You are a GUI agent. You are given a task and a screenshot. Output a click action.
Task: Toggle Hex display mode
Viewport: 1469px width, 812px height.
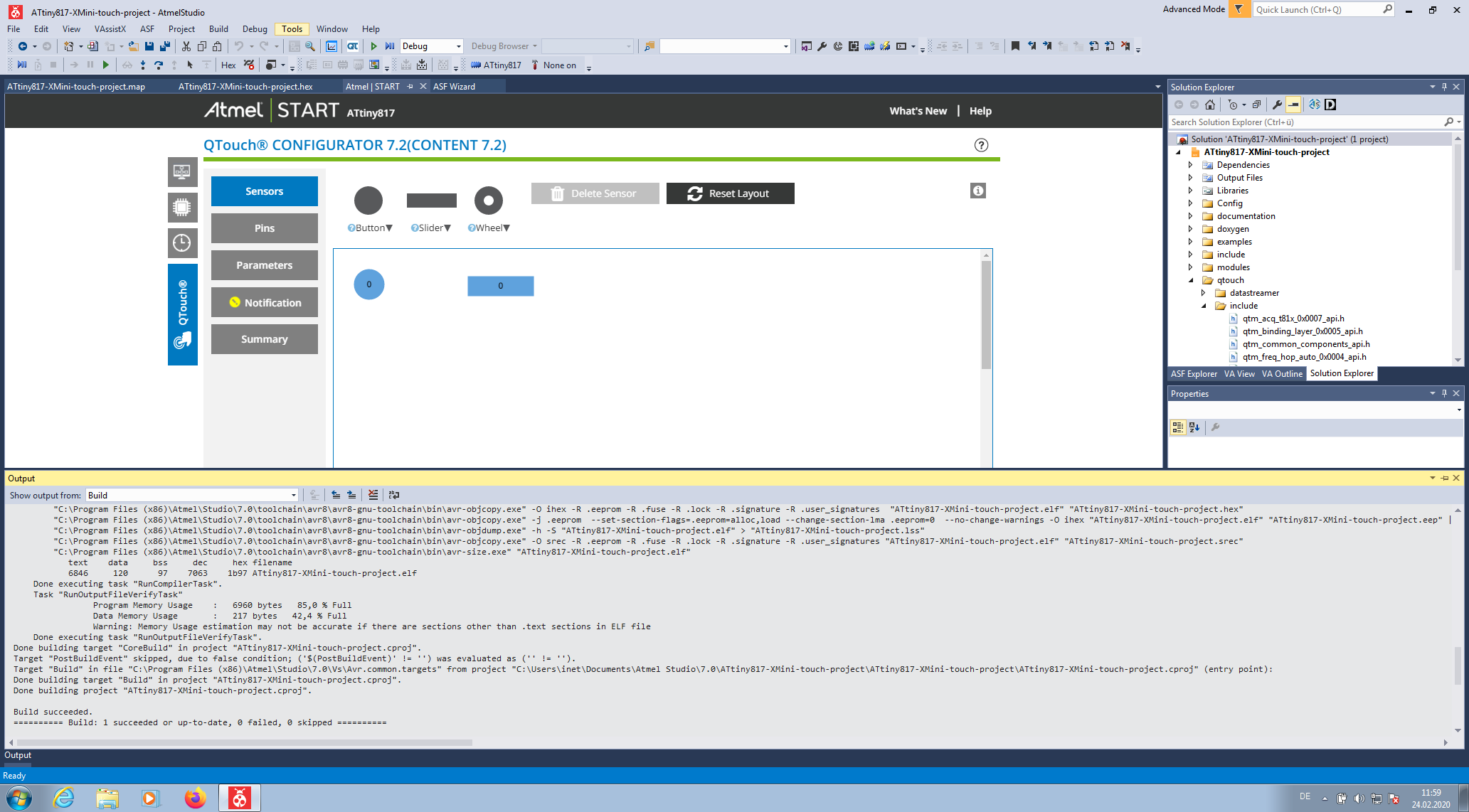point(228,65)
